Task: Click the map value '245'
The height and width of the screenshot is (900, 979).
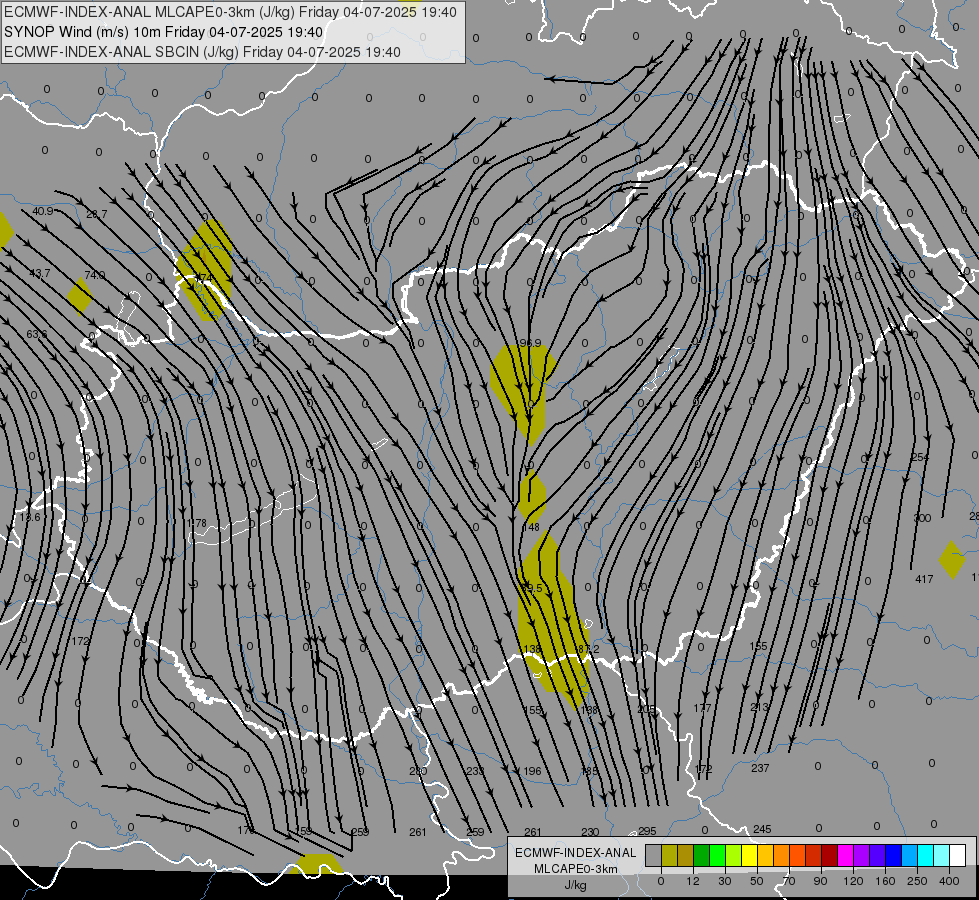Action: 762,829
